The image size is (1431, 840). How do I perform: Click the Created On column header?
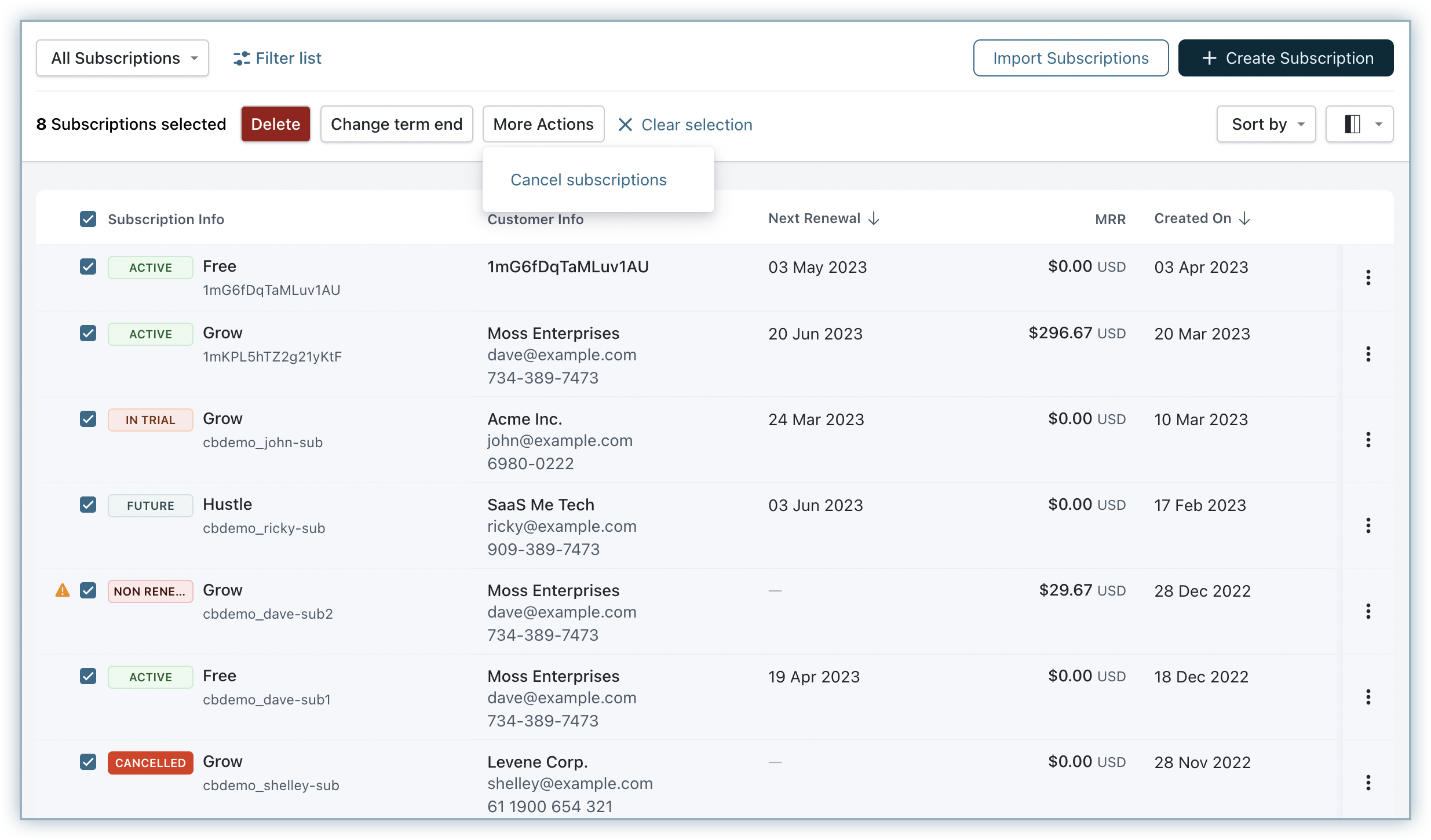coord(1192,218)
